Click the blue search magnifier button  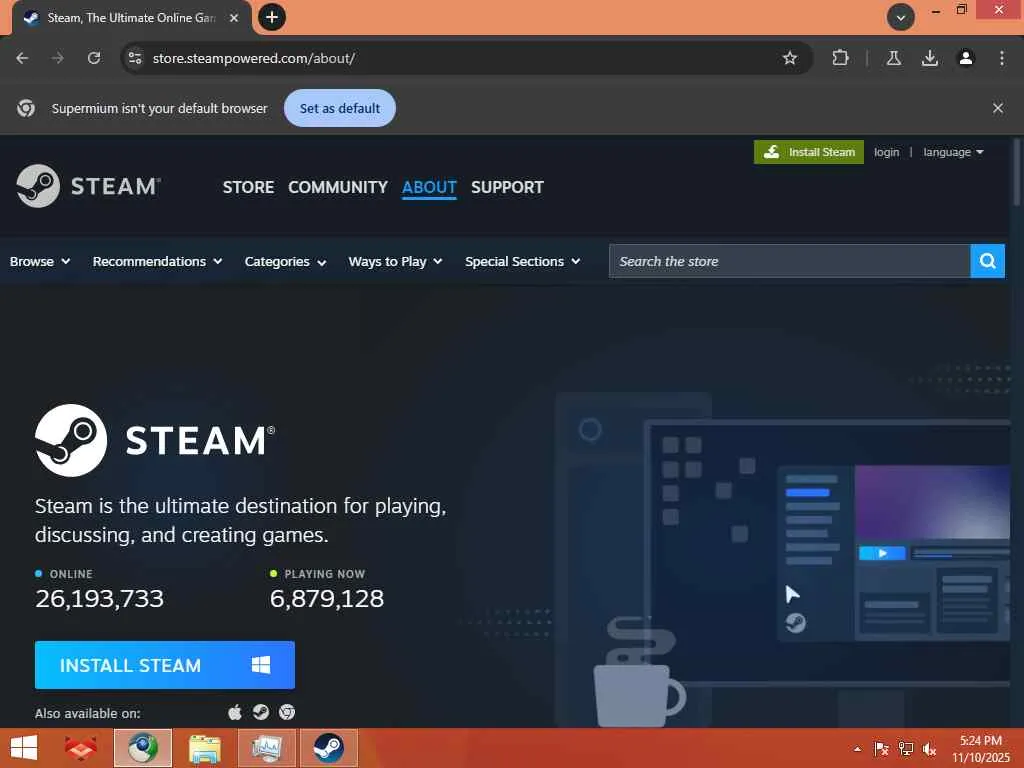(987, 261)
